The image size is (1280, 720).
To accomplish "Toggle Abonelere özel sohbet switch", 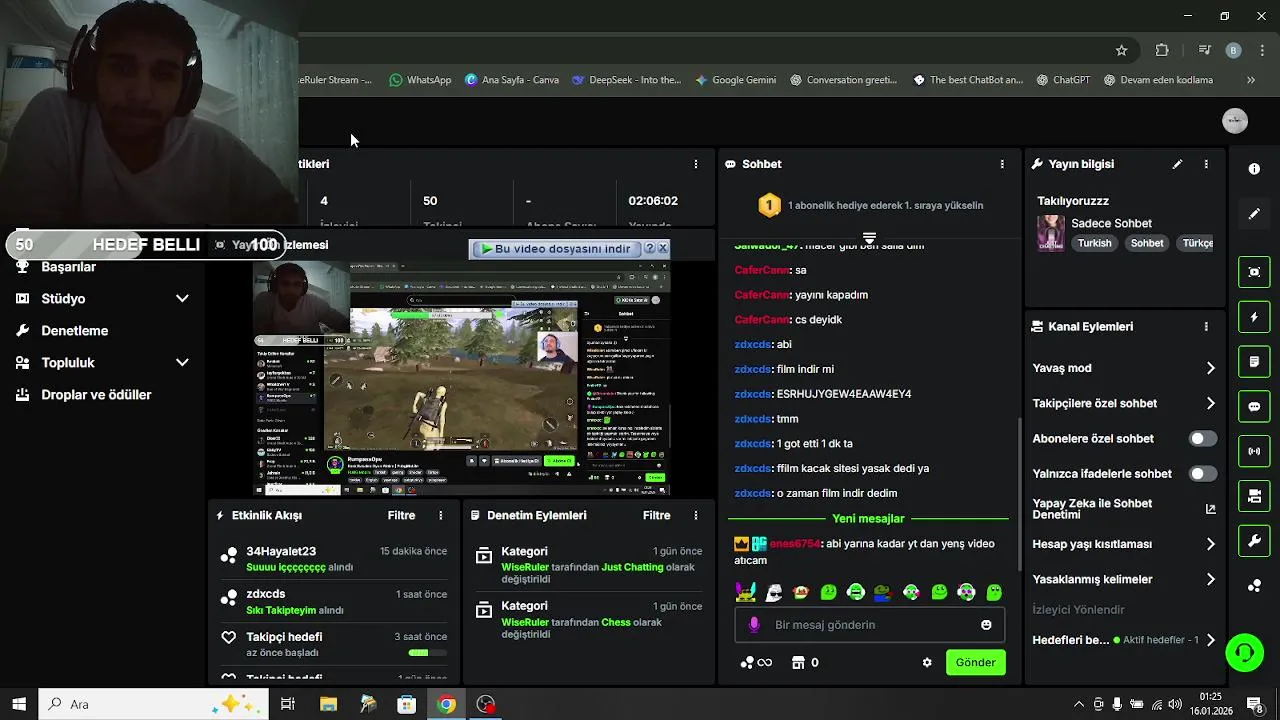I will (x=1203, y=439).
